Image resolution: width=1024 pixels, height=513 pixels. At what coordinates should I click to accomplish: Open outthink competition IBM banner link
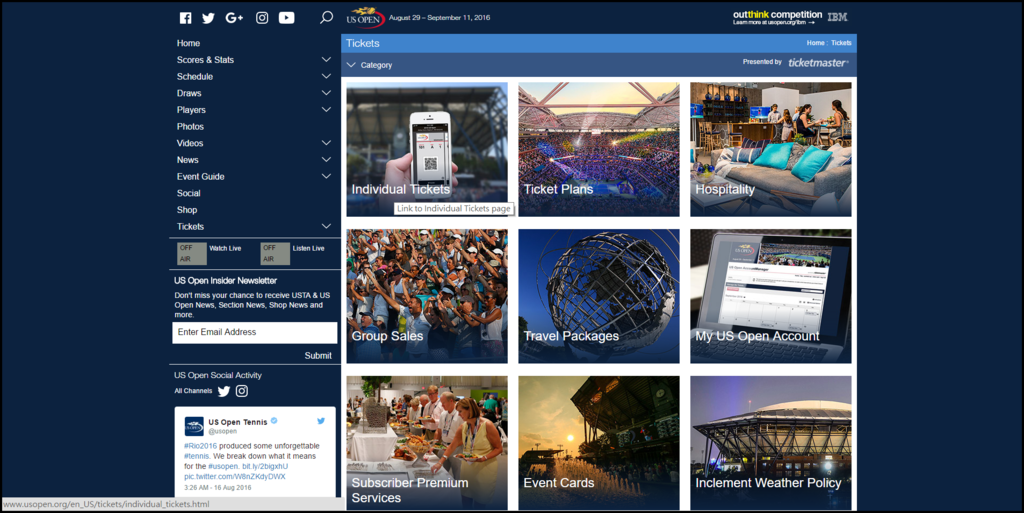(x=777, y=18)
